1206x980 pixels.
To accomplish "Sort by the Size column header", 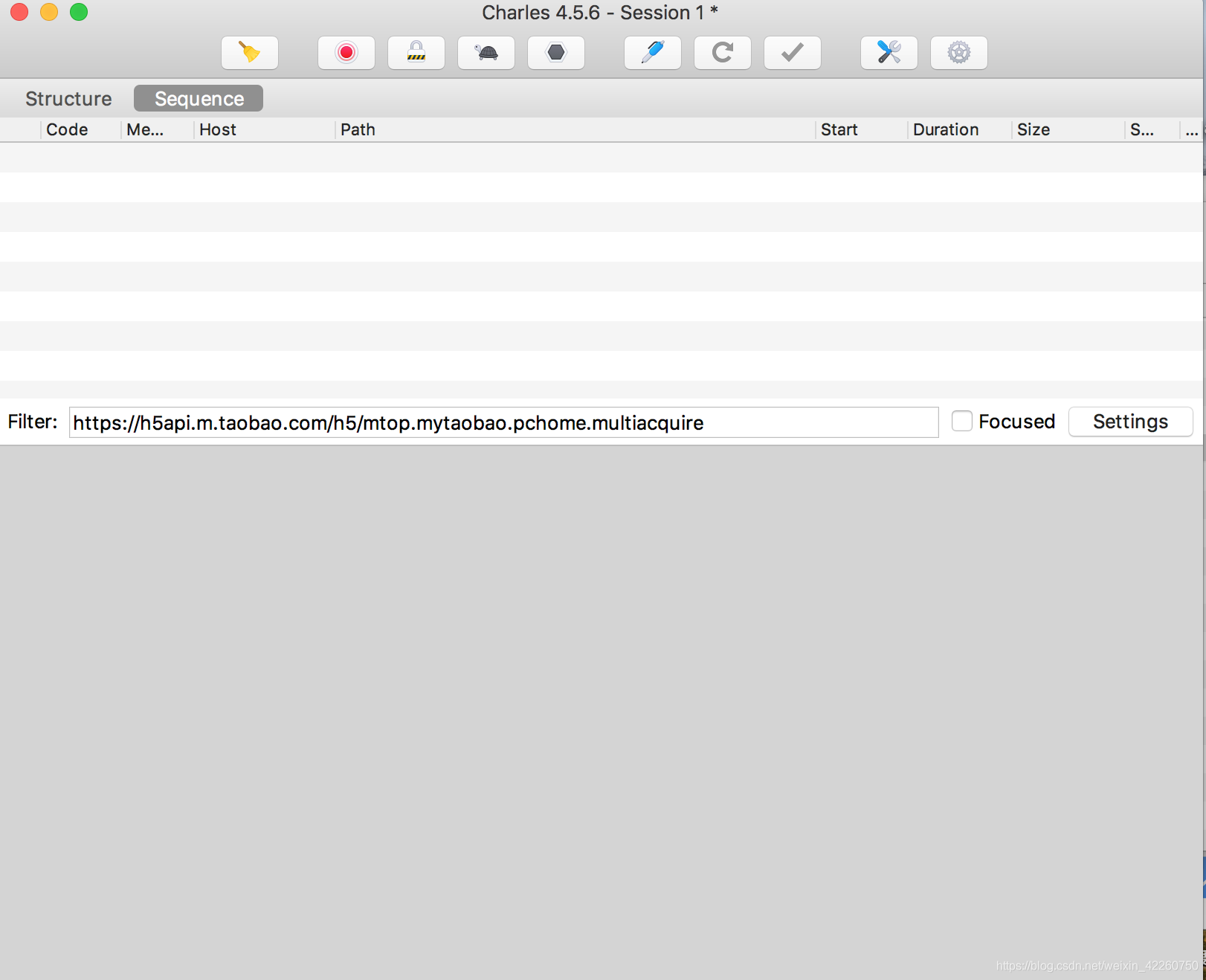I will coord(1068,129).
